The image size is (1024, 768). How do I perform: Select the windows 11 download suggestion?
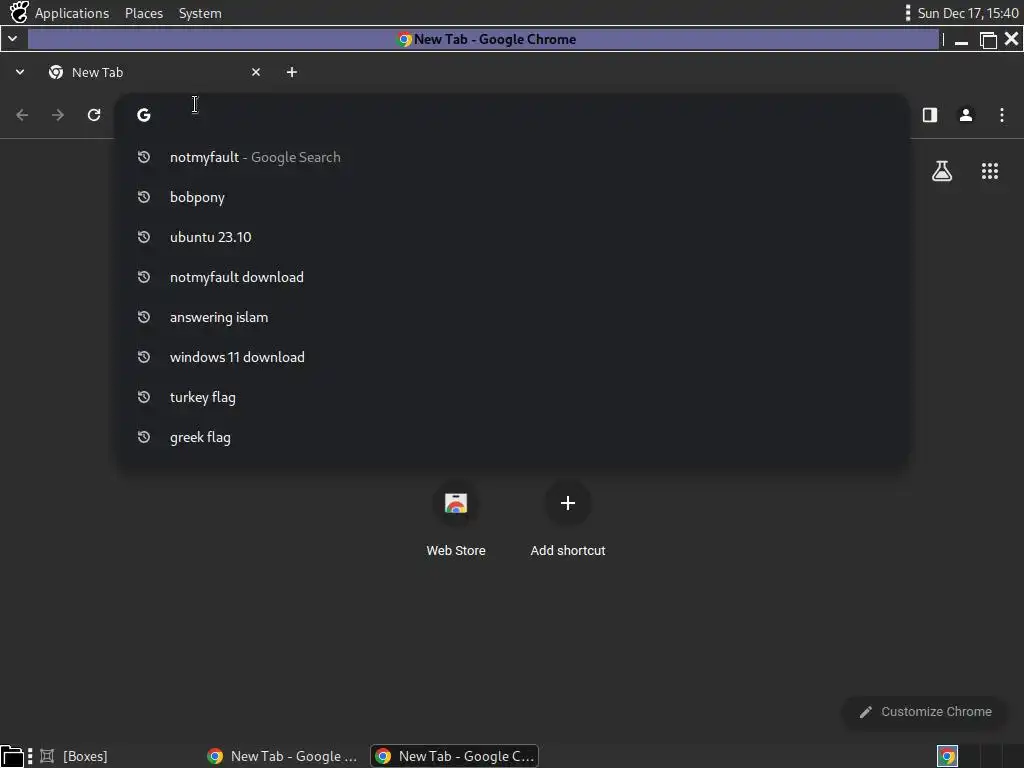coord(513,357)
